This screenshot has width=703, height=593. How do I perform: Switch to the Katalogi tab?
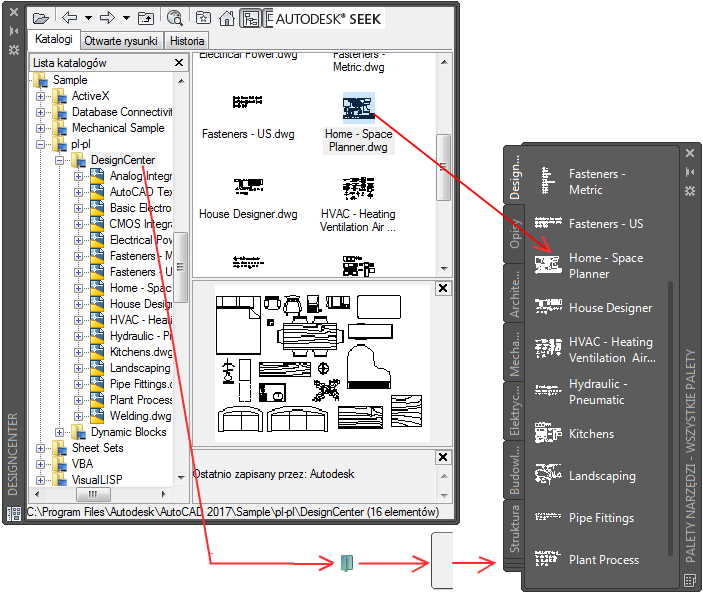54,39
